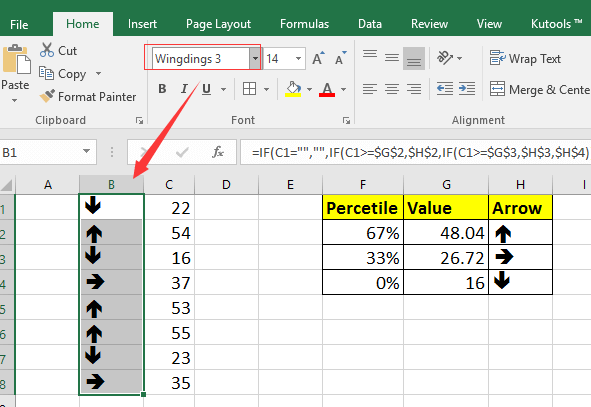This screenshot has height=407, width=591.
Task: Increase font size with larger A icon
Action: click(318, 58)
